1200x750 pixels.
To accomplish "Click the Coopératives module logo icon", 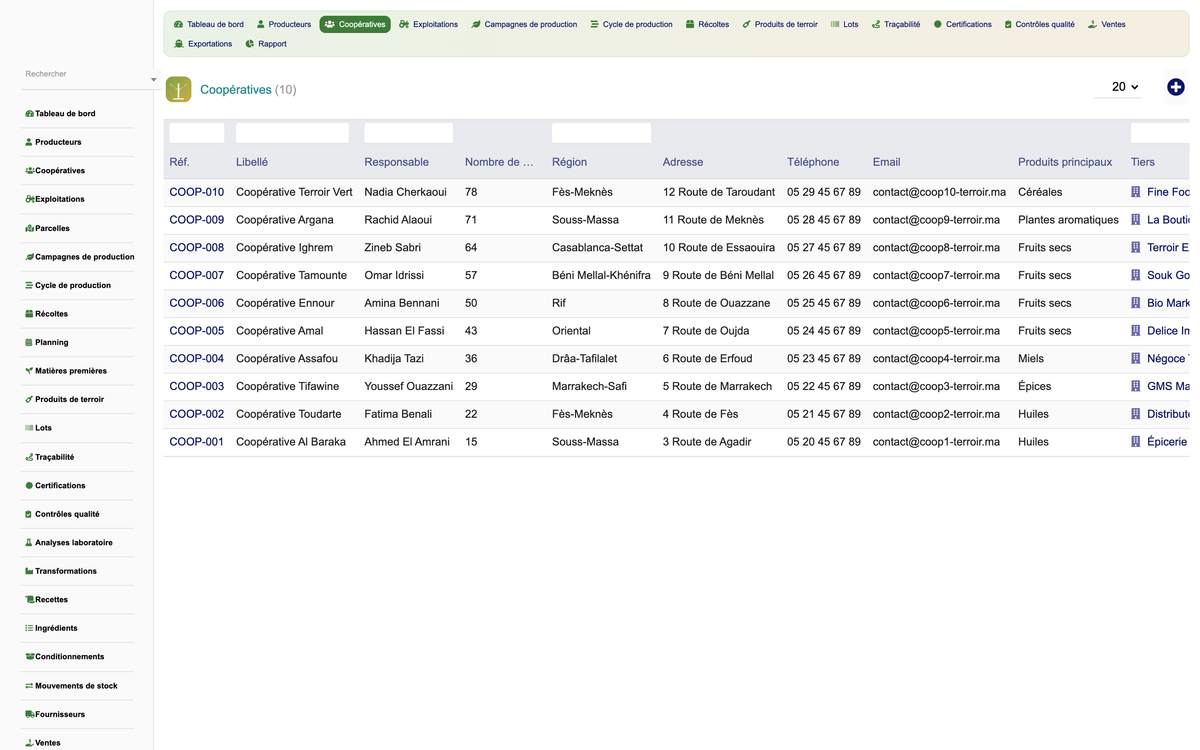I will [178, 89].
